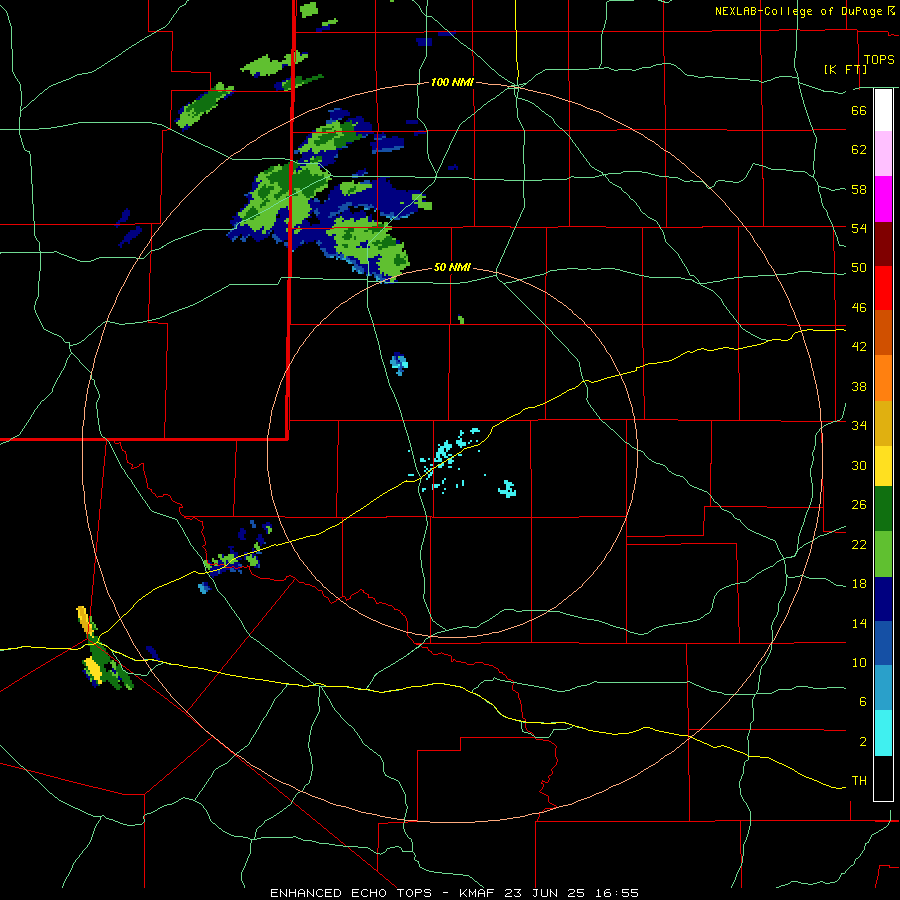Click the legend value 22
900x900 pixels.
[x=859, y=544]
